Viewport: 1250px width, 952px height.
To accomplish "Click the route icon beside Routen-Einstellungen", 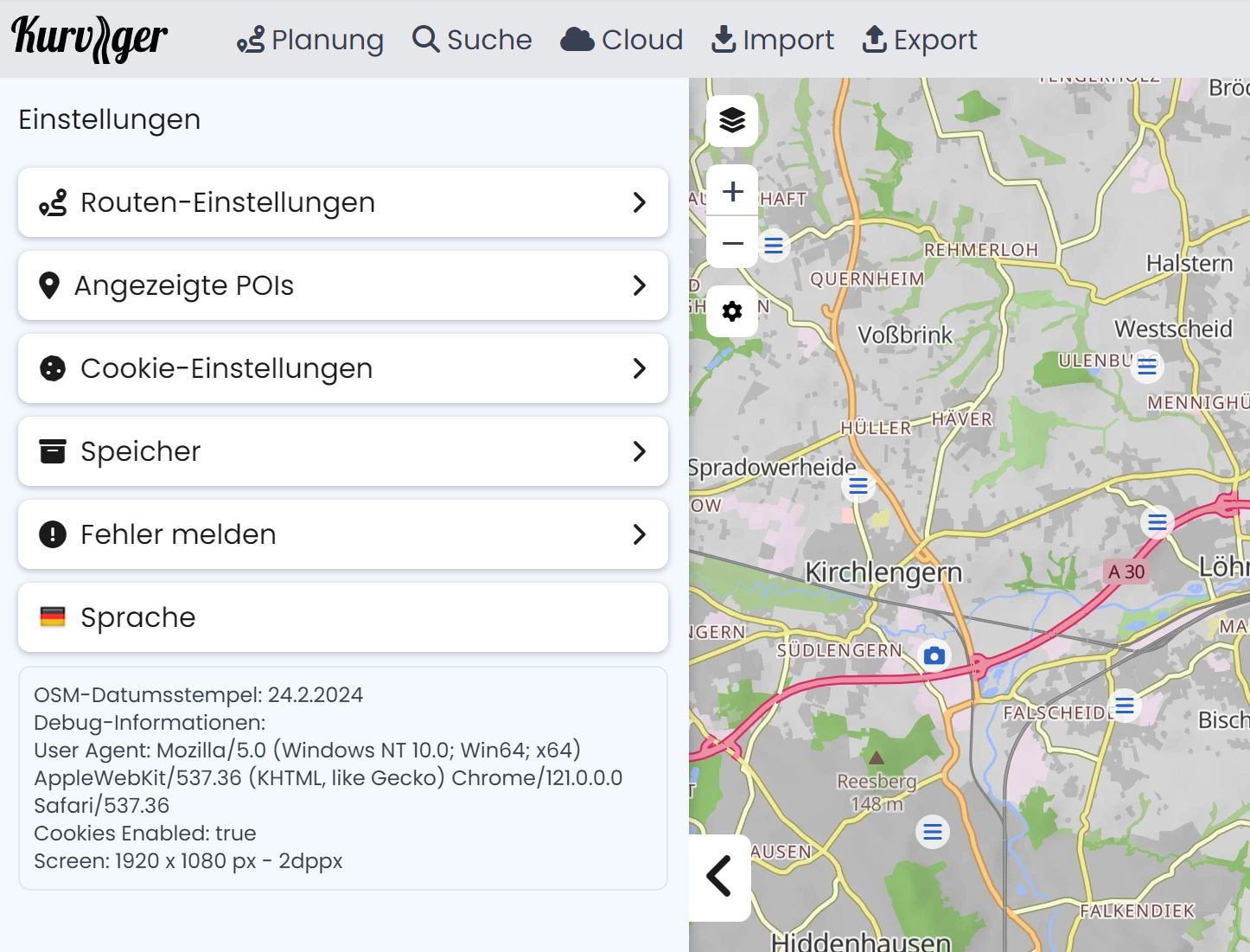I will 53,203.
